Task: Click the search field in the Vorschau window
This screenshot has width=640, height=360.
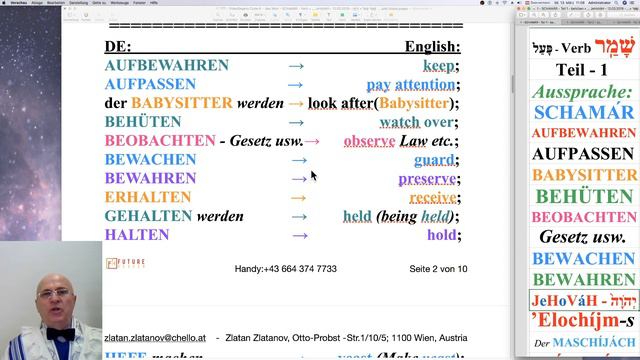Action: 623,15
